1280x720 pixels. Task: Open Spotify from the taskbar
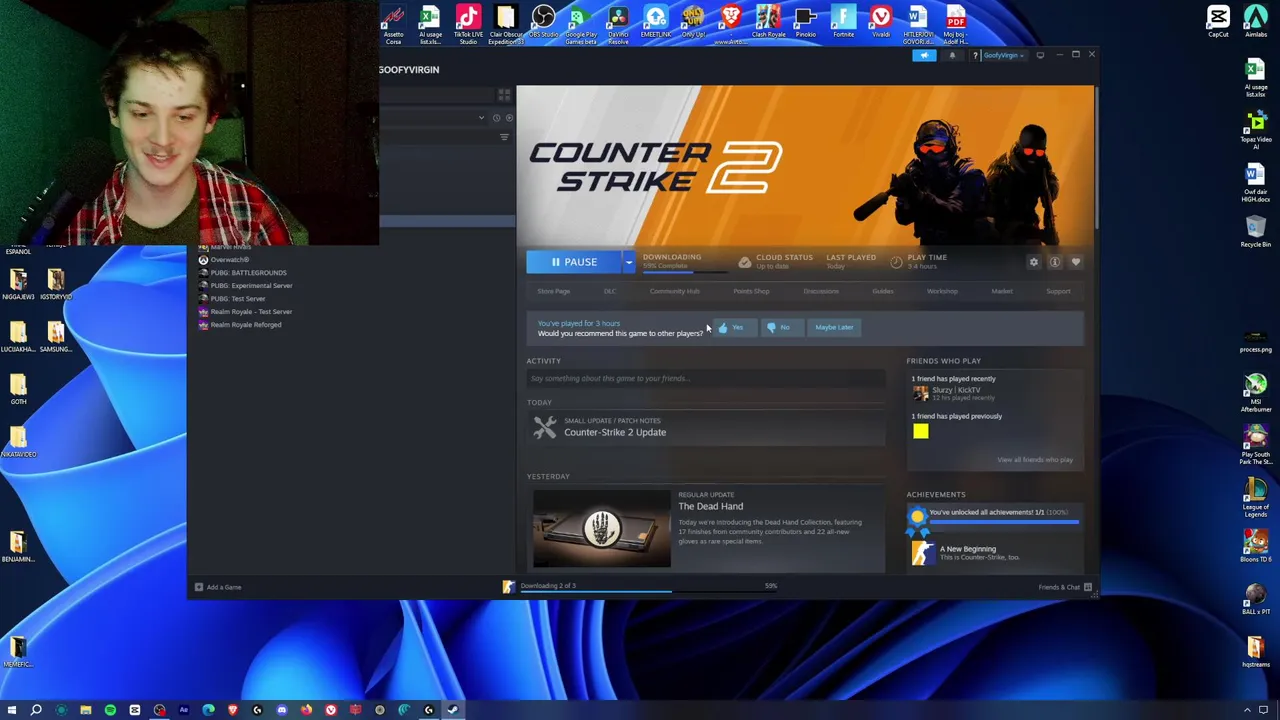(110, 710)
